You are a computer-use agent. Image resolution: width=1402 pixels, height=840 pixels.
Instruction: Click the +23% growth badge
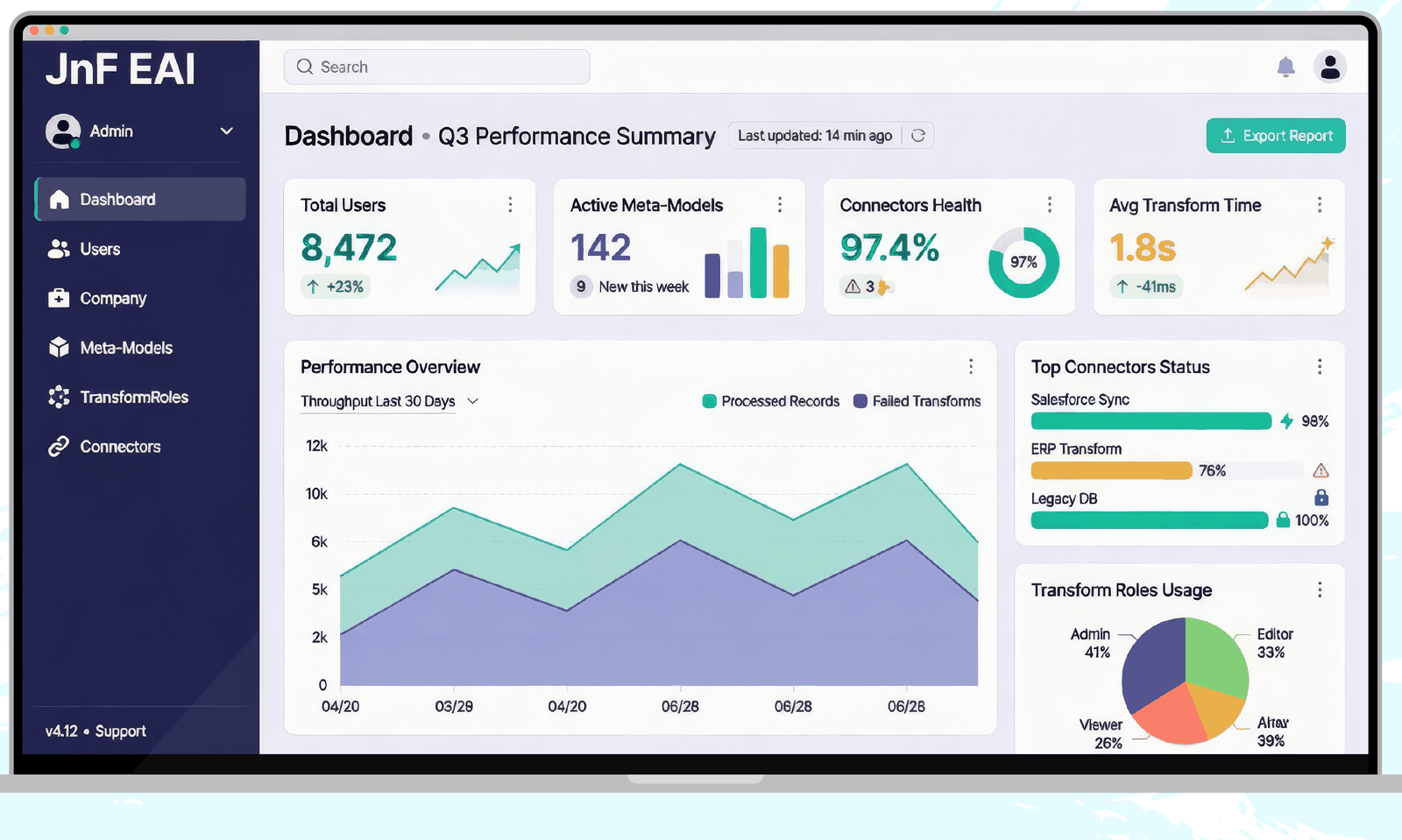point(336,286)
